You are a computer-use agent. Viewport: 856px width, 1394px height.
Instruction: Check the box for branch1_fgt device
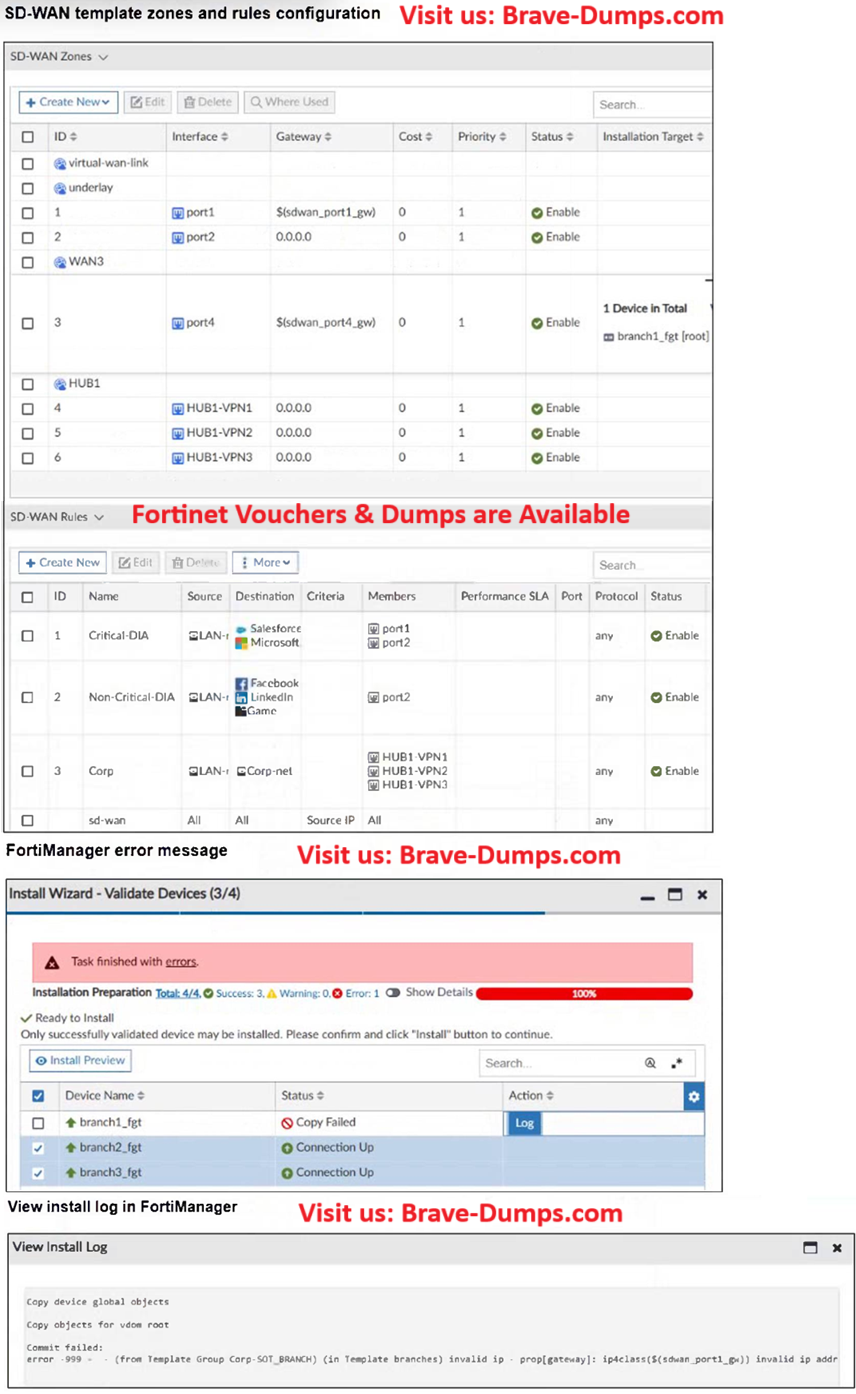(x=38, y=1123)
